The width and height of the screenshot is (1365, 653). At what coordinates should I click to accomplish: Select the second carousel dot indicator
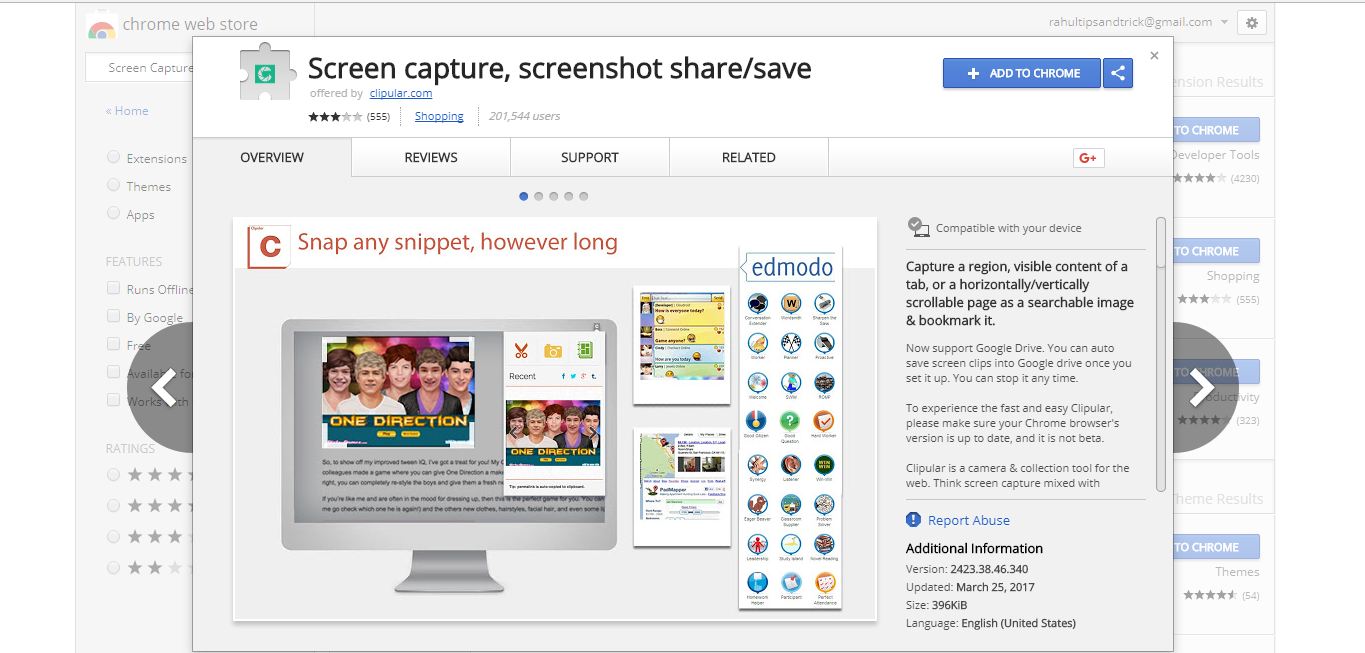539,196
